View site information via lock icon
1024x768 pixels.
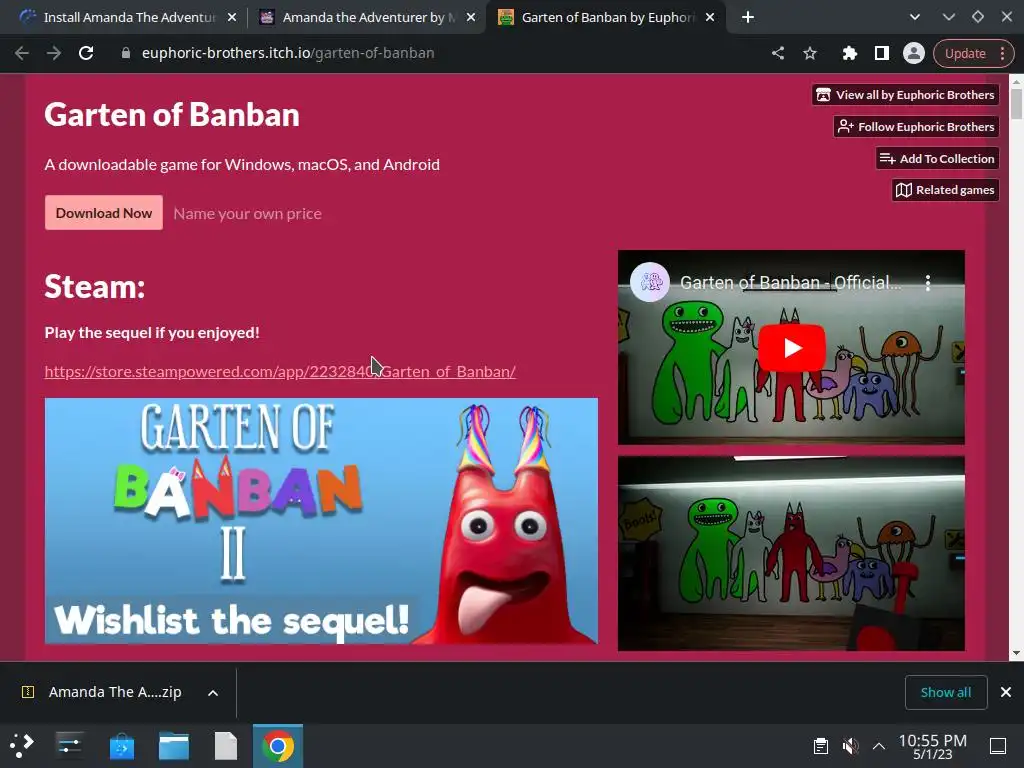click(126, 53)
